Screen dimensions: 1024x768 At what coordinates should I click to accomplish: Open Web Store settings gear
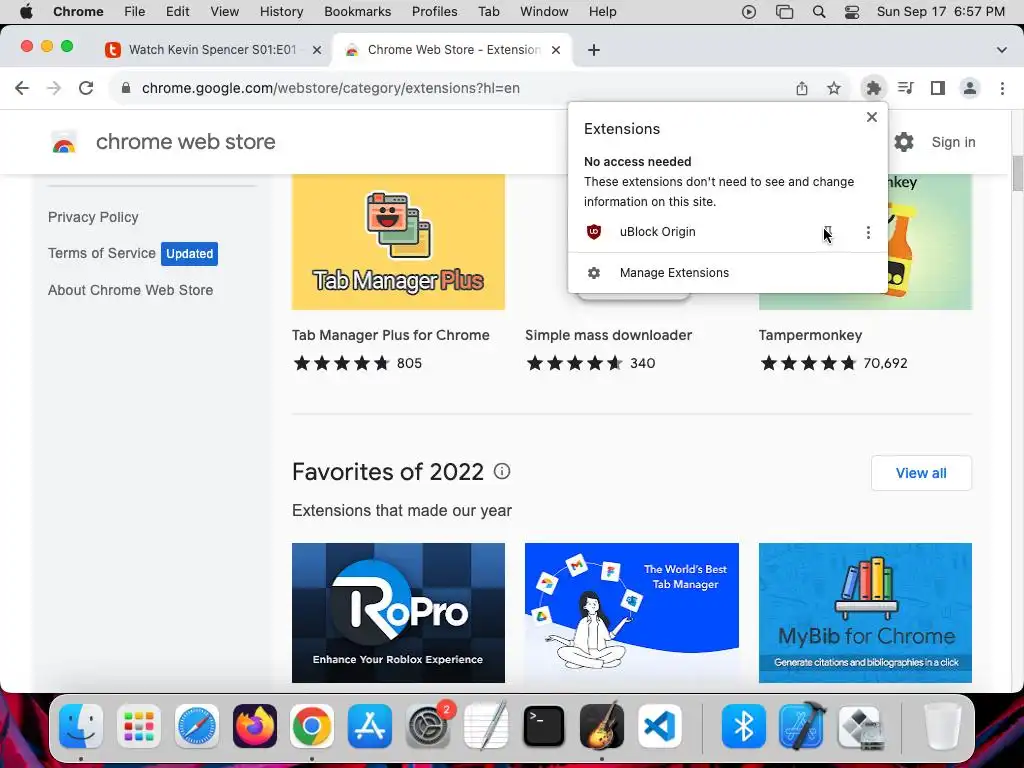pos(904,142)
